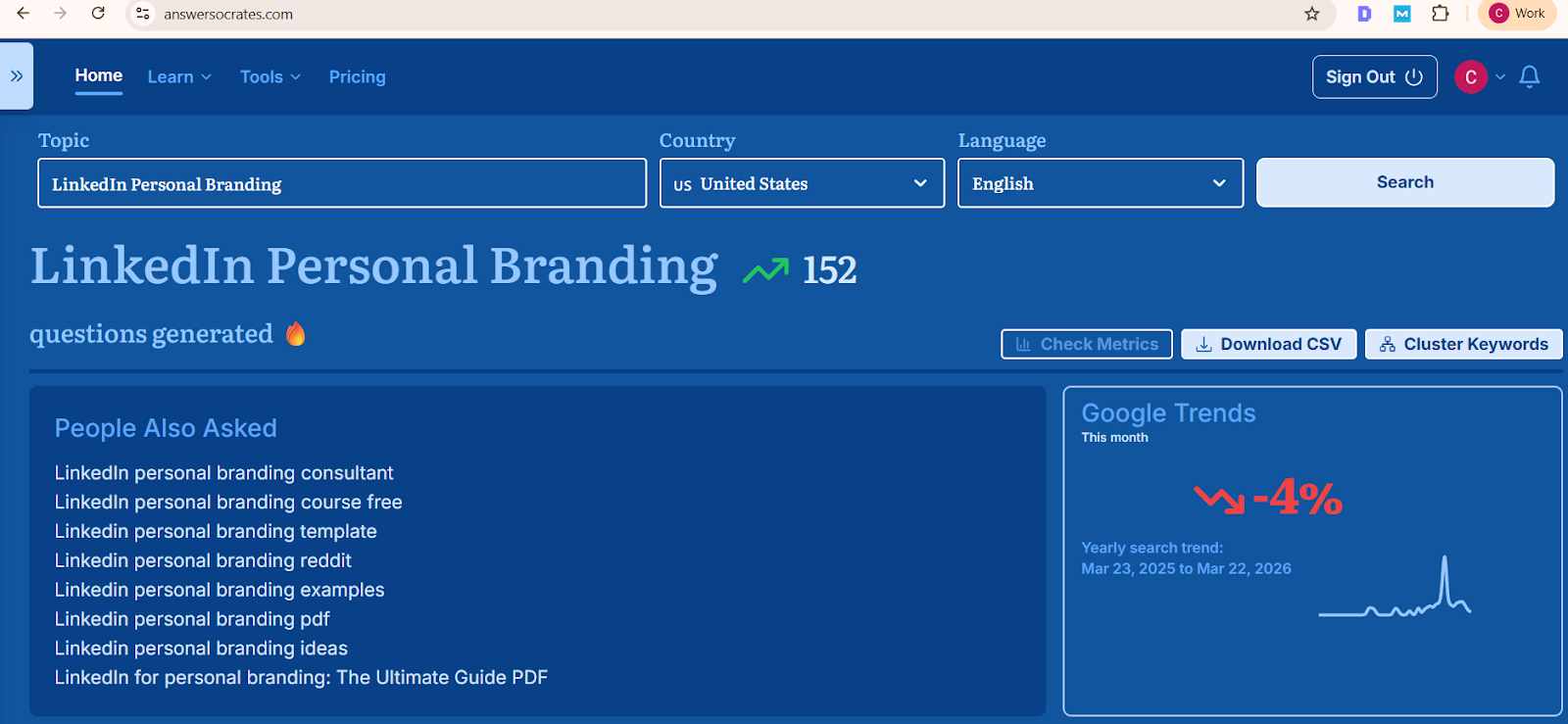This screenshot has height=724, width=1568.
Task: Download CSV of the questions
Action: click(1269, 344)
